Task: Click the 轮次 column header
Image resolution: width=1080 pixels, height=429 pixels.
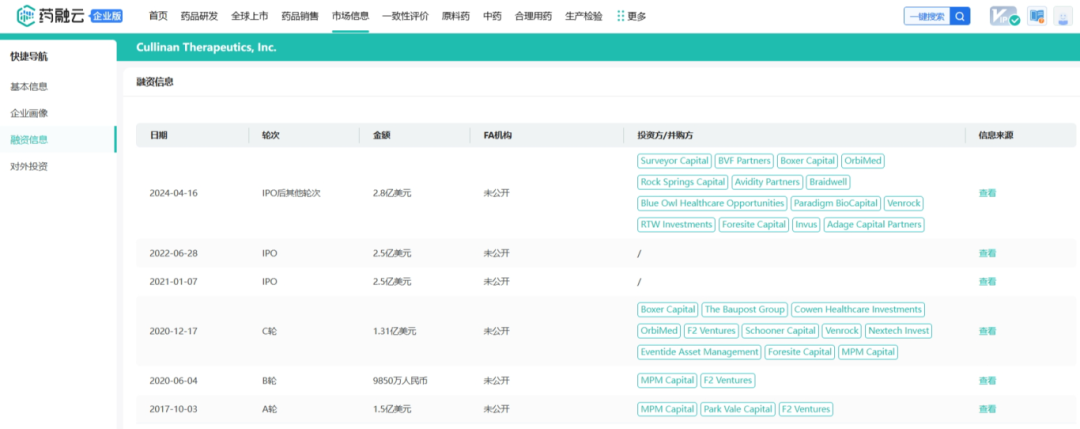Action: click(x=271, y=136)
